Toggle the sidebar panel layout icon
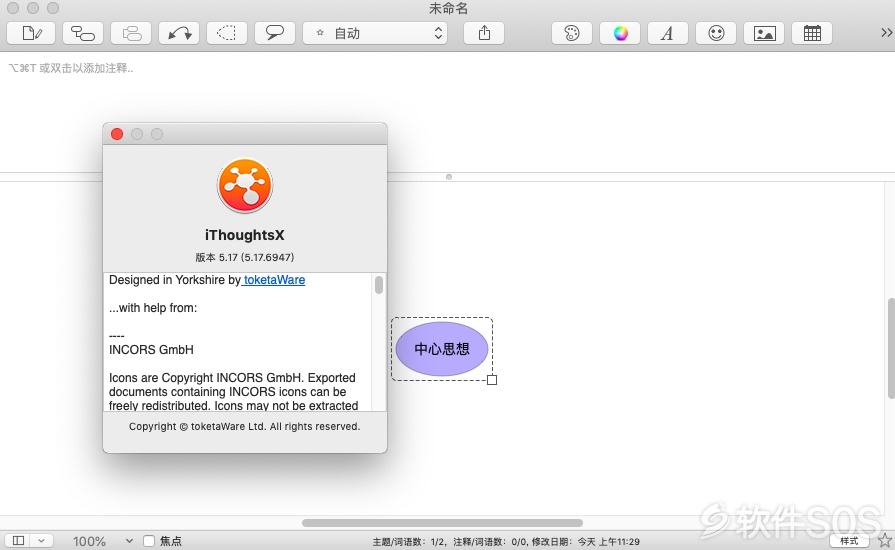This screenshot has height=550, width=895. point(18,540)
